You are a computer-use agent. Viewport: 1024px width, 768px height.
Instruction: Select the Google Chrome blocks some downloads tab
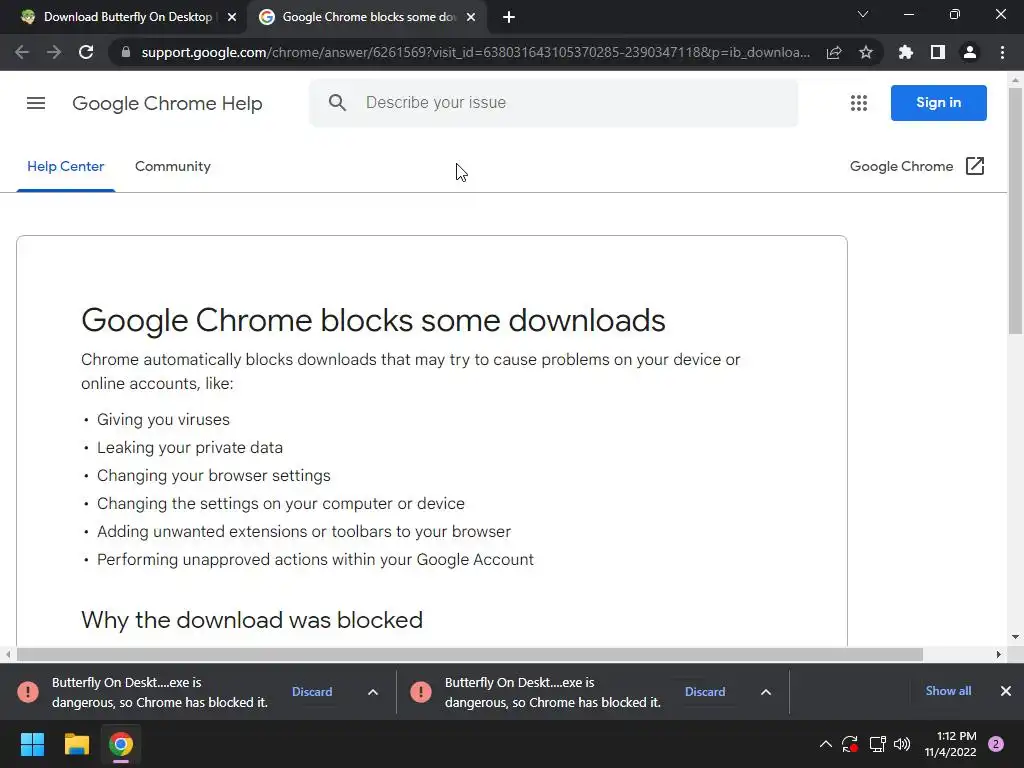tap(369, 17)
